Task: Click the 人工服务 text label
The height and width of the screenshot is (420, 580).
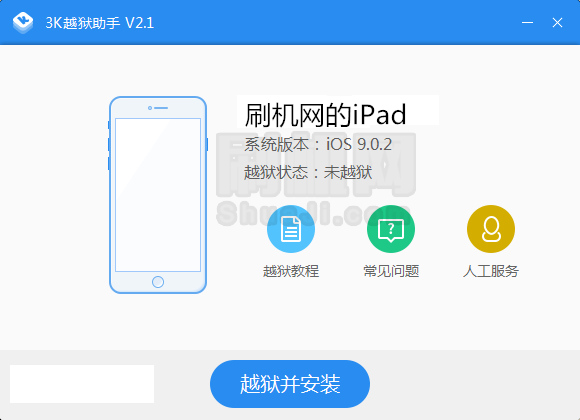Action: 491,271
